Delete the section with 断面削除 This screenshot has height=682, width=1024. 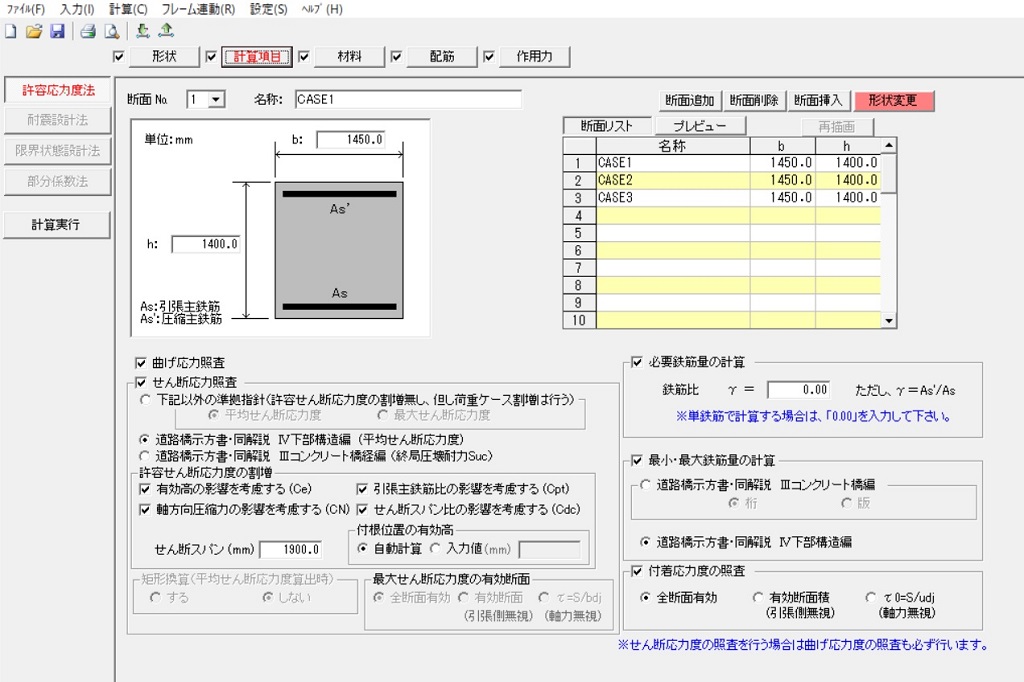click(754, 101)
